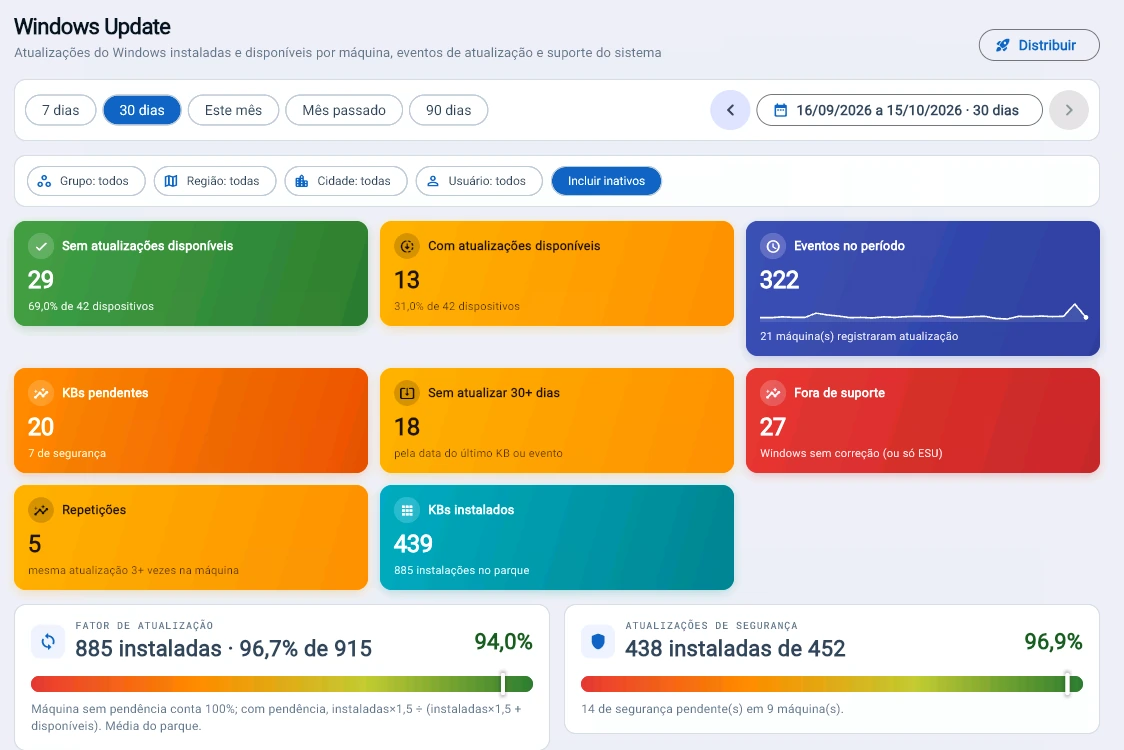Click the user icon beside Usuário: todos
The image size is (1124, 750).
(x=433, y=181)
